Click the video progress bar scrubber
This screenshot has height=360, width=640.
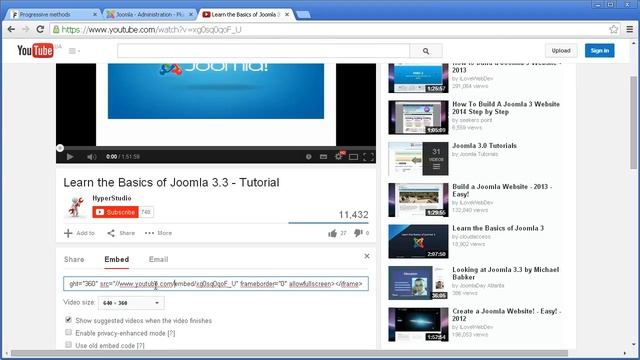(x=60, y=148)
